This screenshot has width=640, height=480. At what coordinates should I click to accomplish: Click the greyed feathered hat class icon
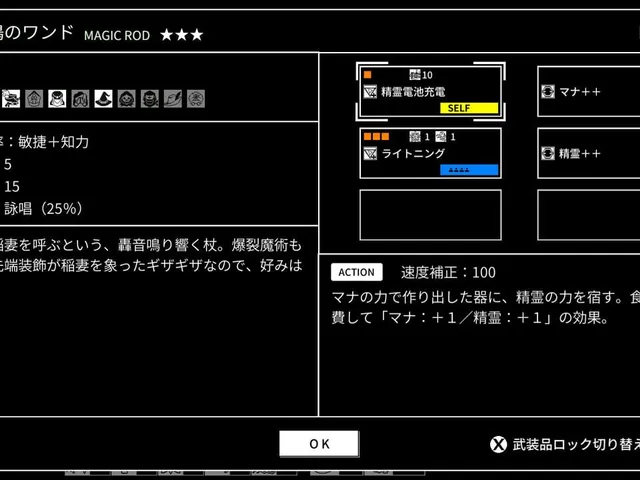173,99
